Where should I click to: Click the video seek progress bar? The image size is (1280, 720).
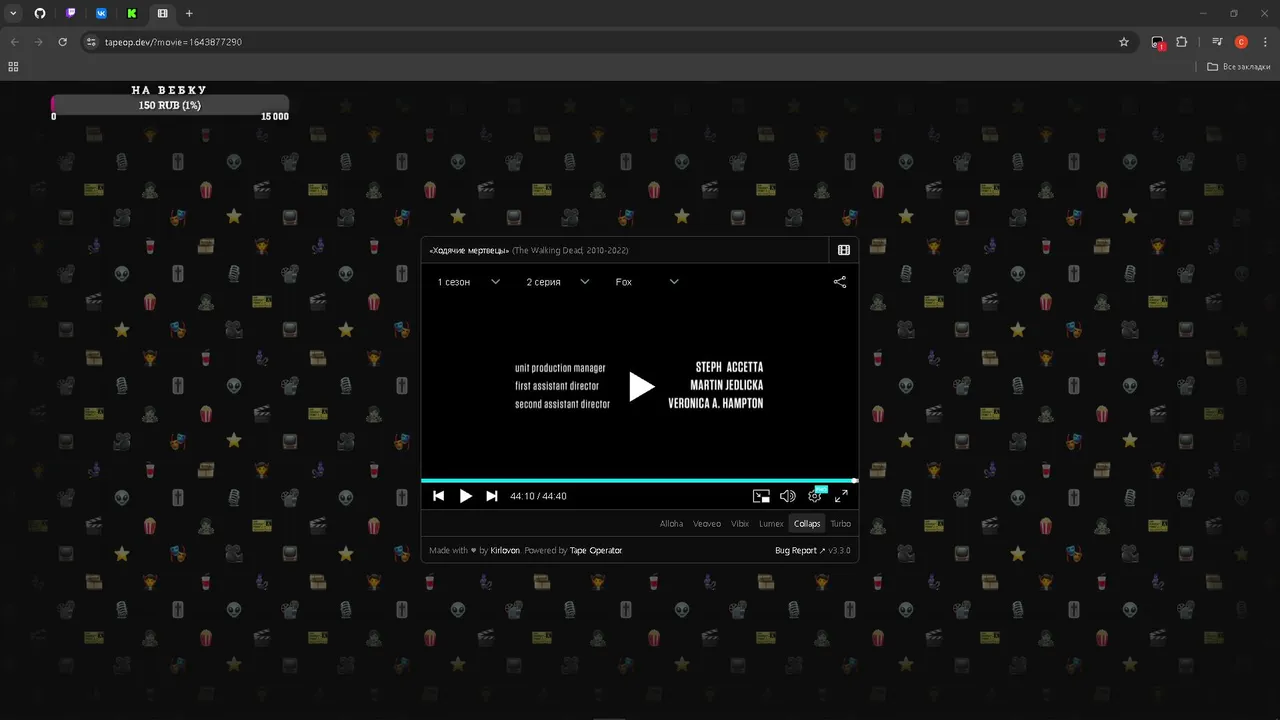(x=640, y=481)
